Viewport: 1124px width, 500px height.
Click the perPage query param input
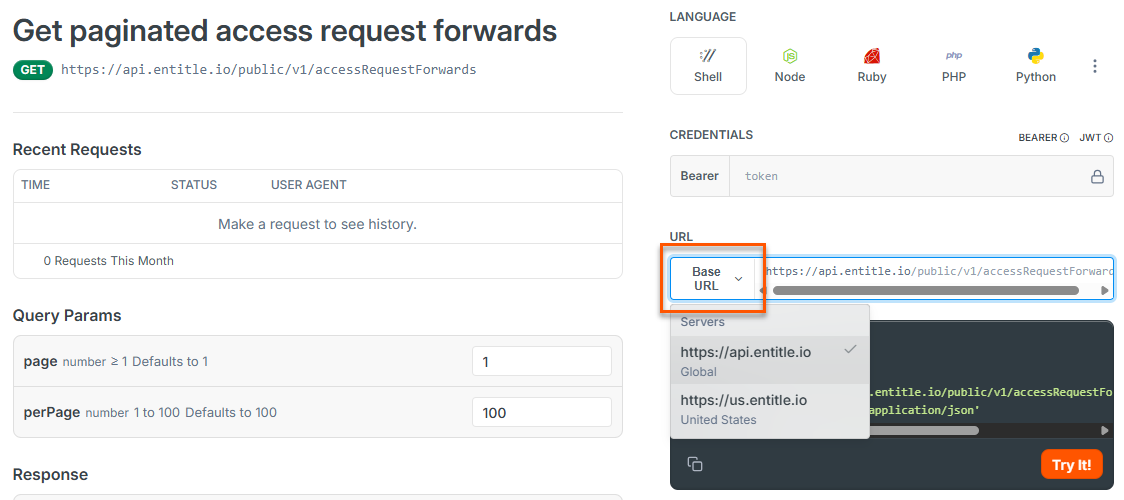(541, 413)
